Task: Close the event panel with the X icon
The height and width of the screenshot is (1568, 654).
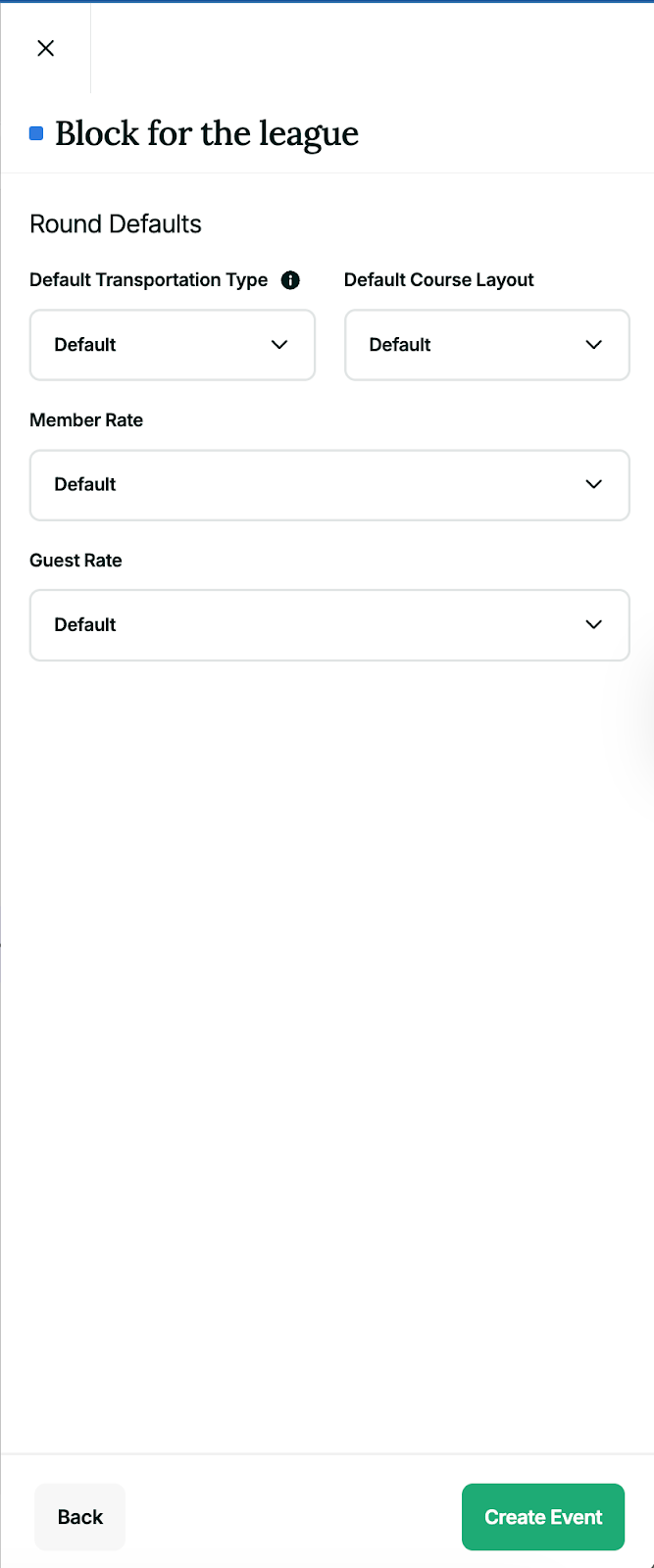Action: 45,48
